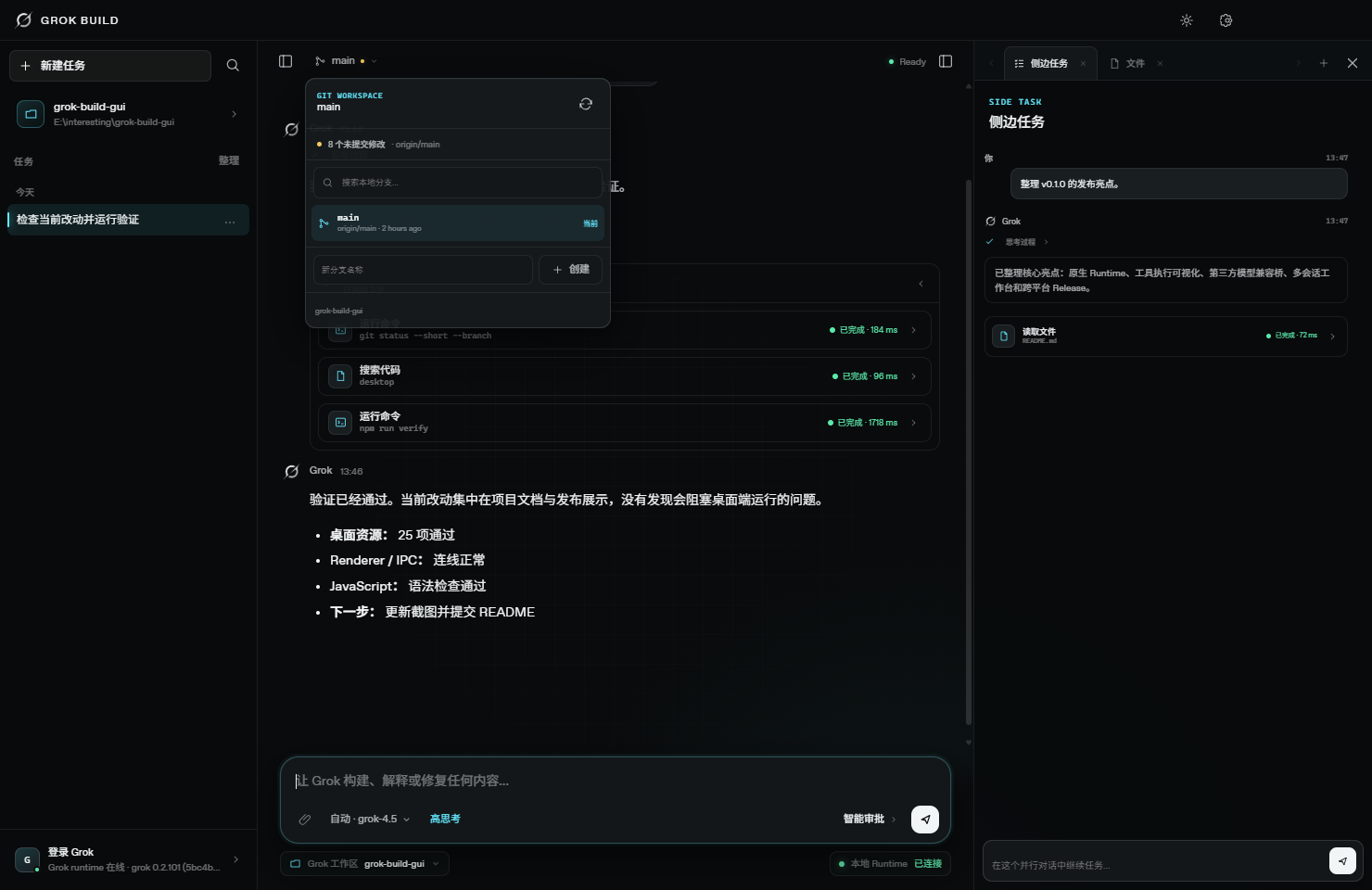Open settings via the gear icon
Viewport: 1372px width, 890px height.
click(x=1226, y=20)
